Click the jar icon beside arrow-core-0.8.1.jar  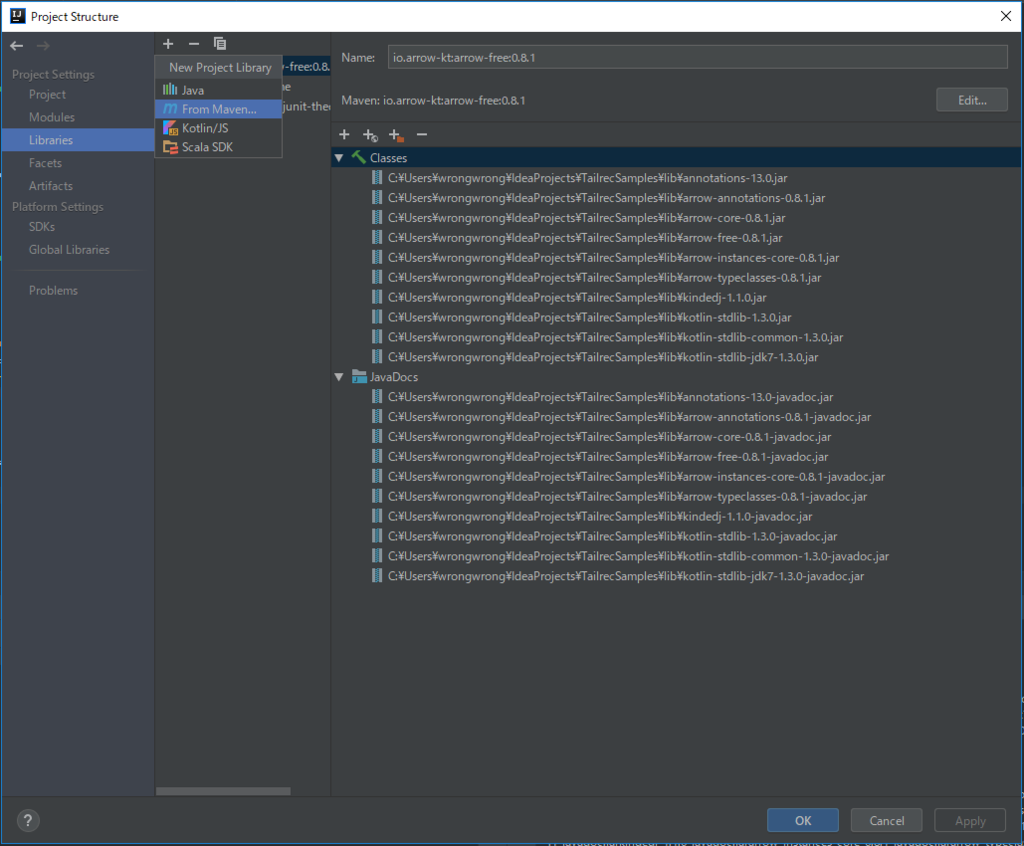tap(377, 218)
